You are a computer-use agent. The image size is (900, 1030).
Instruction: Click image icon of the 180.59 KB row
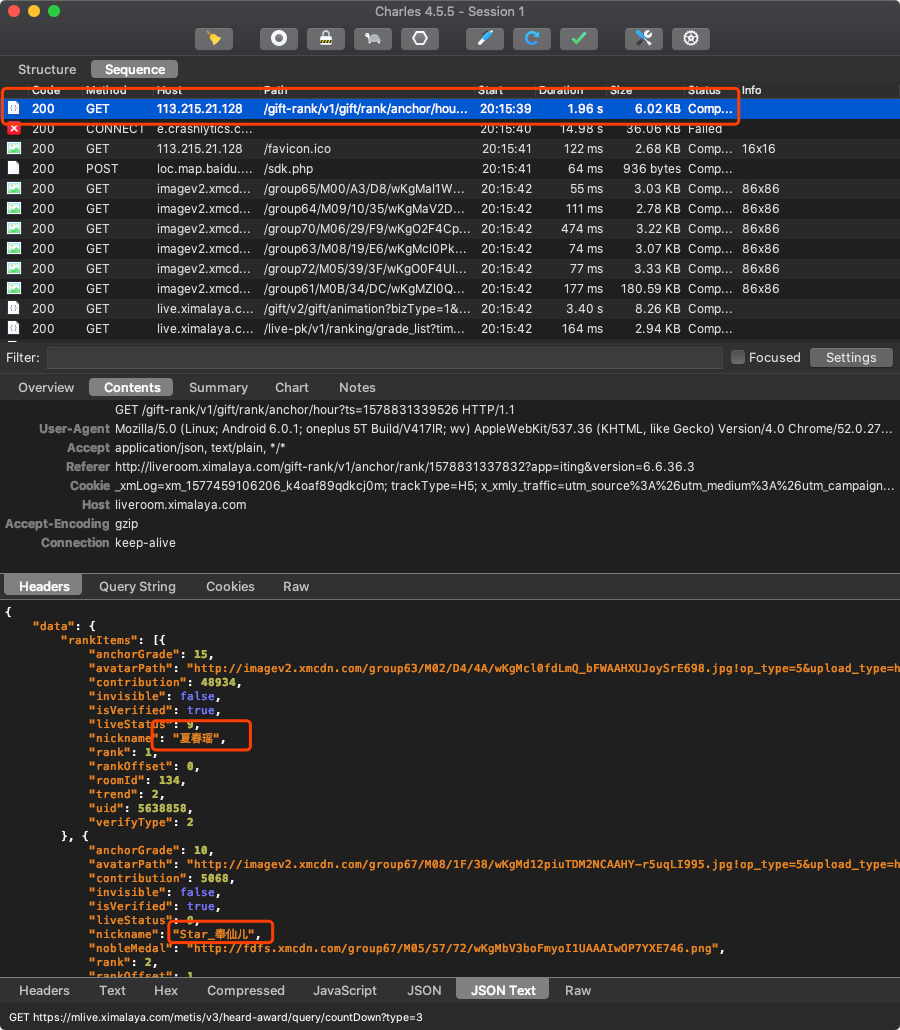(x=14, y=288)
